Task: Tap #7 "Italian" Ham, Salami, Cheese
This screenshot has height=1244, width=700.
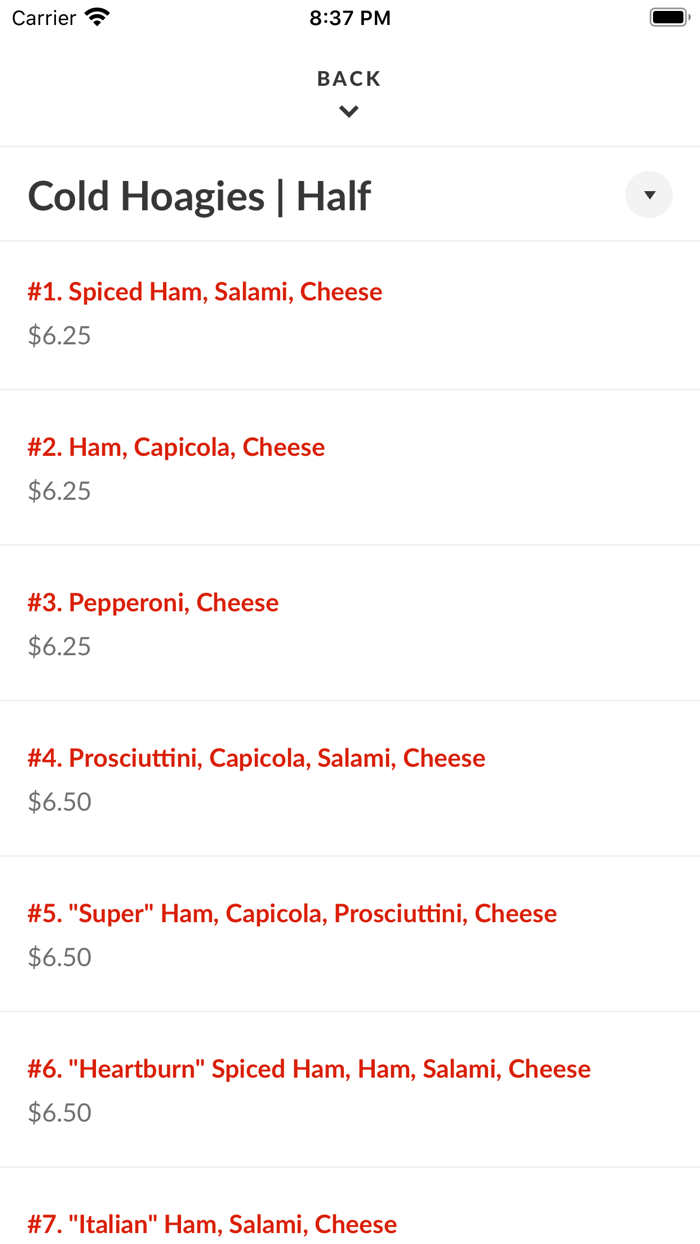Action: tap(212, 1224)
